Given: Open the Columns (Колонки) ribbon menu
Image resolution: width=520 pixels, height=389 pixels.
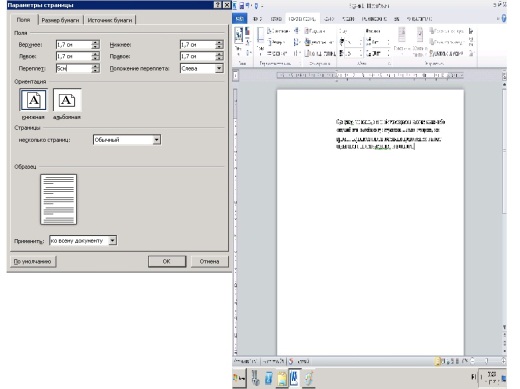Looking at the screenshot, I should pos(277,53).
